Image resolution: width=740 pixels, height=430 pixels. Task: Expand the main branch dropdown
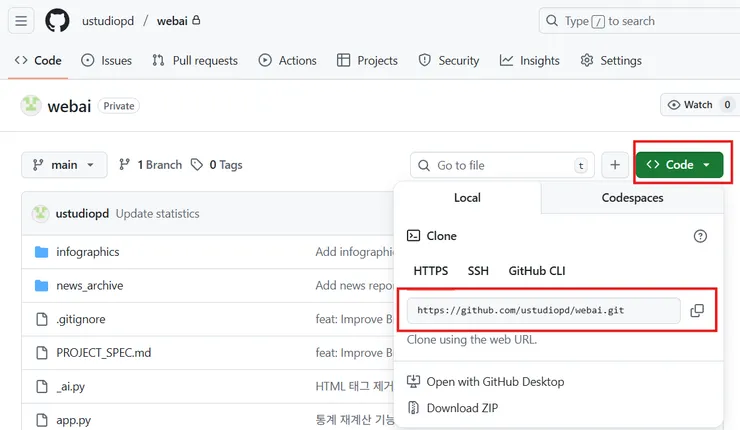[64, 165]
